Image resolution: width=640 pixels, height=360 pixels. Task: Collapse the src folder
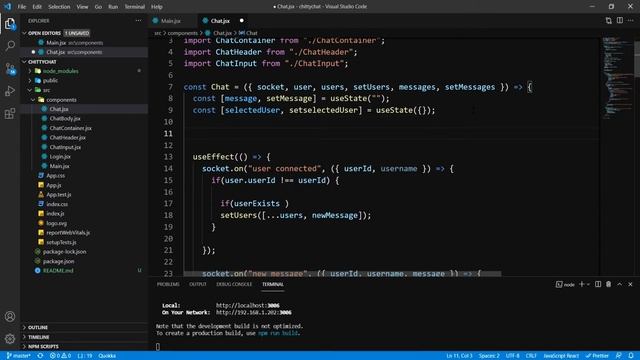coord(30,90)
